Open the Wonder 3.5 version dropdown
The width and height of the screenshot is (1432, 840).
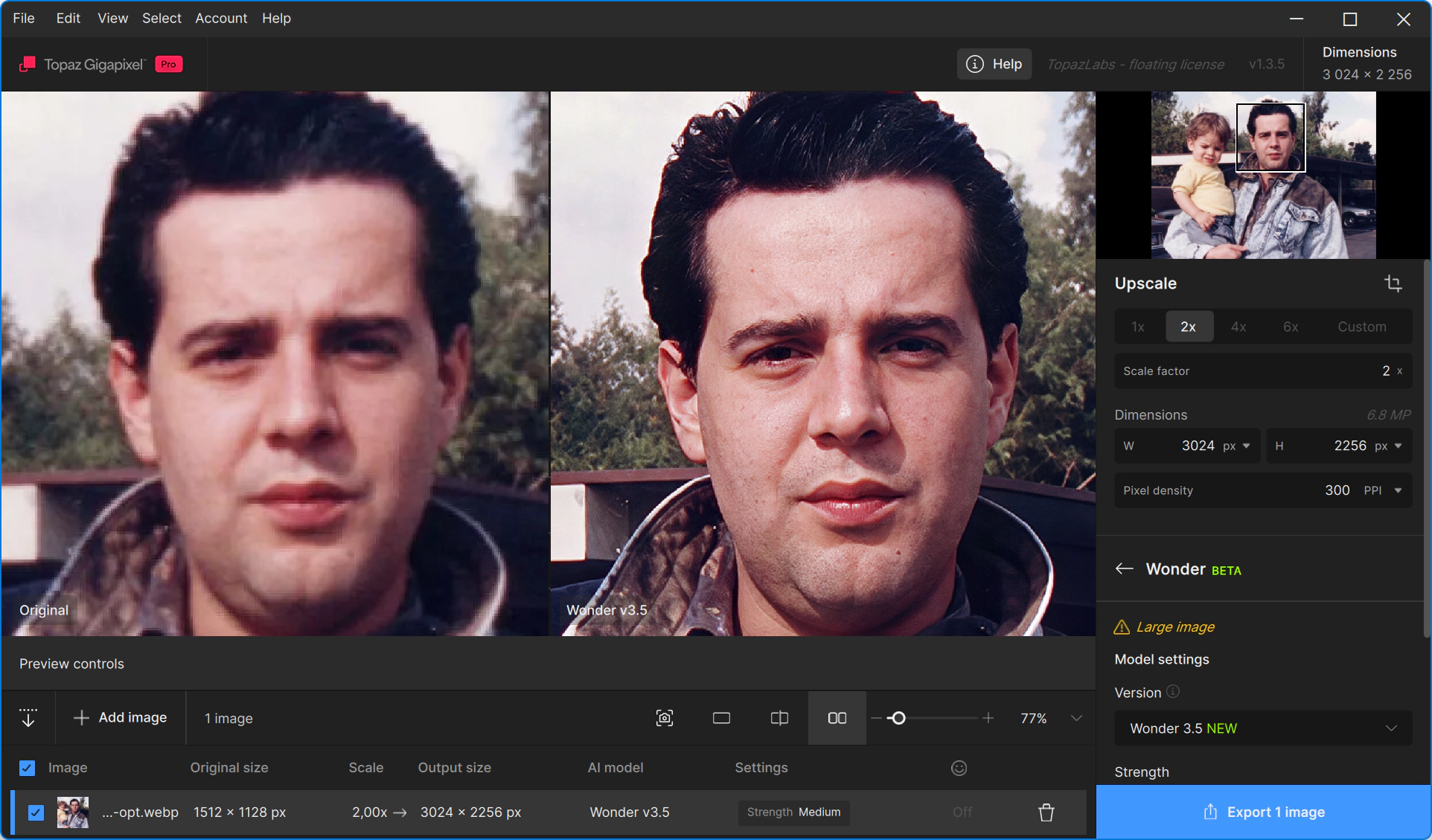pyautogui.click(x=1263, y=728)
